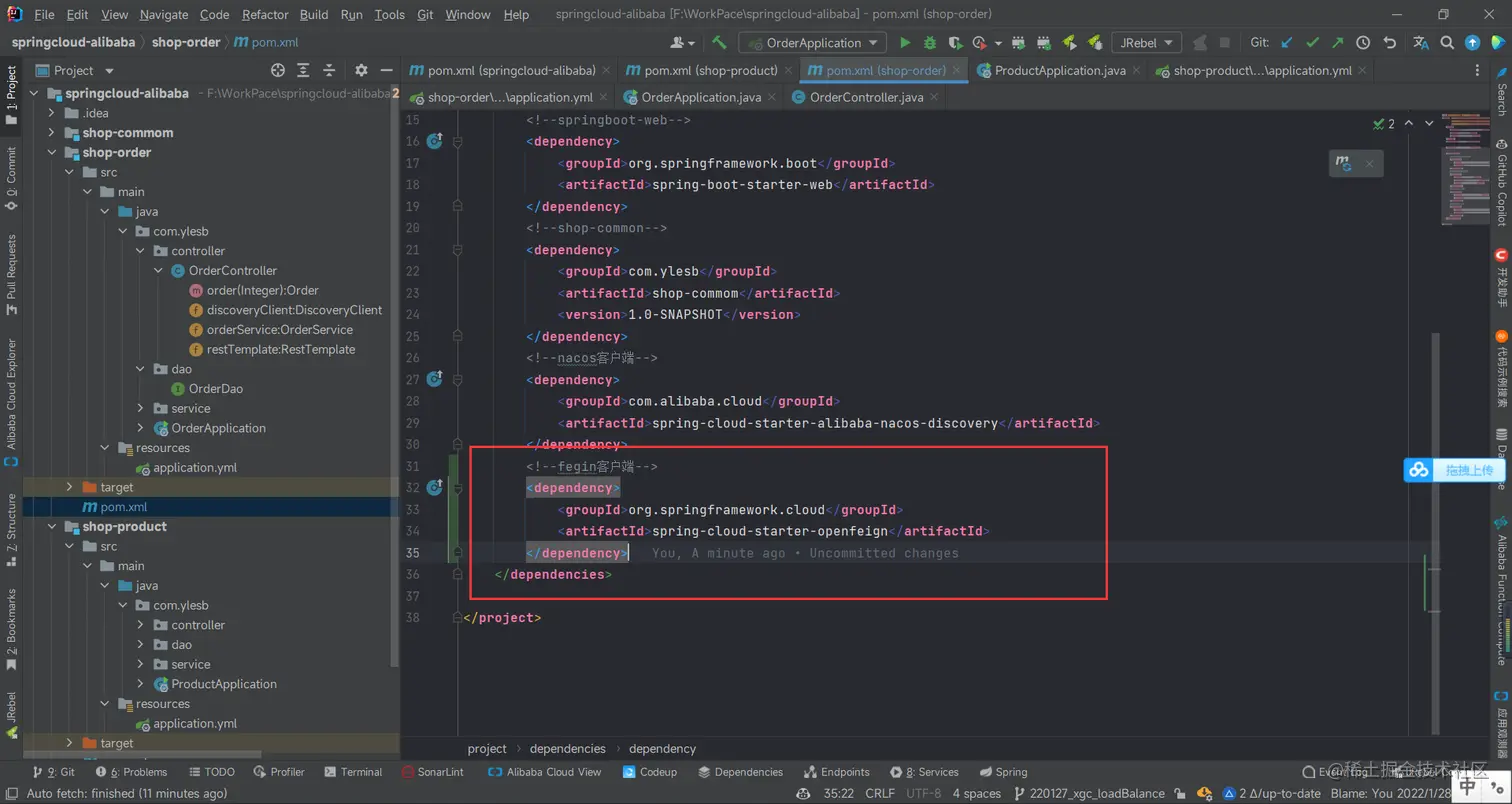Viewport: 1512px width, 804px height.
Task: Start debugging with the bug icon
Action: [x=930, y=43]
